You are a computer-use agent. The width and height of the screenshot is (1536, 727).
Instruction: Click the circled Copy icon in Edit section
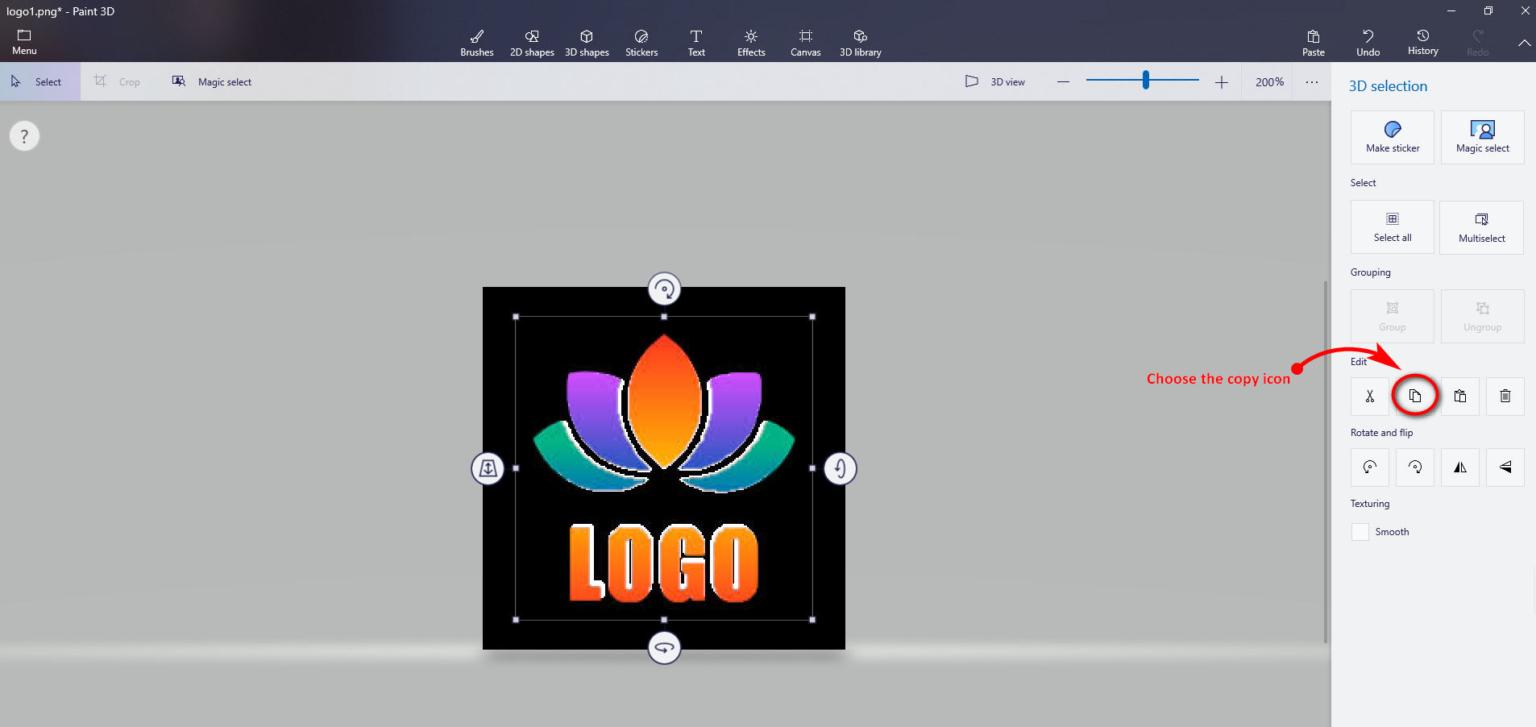1415,396
